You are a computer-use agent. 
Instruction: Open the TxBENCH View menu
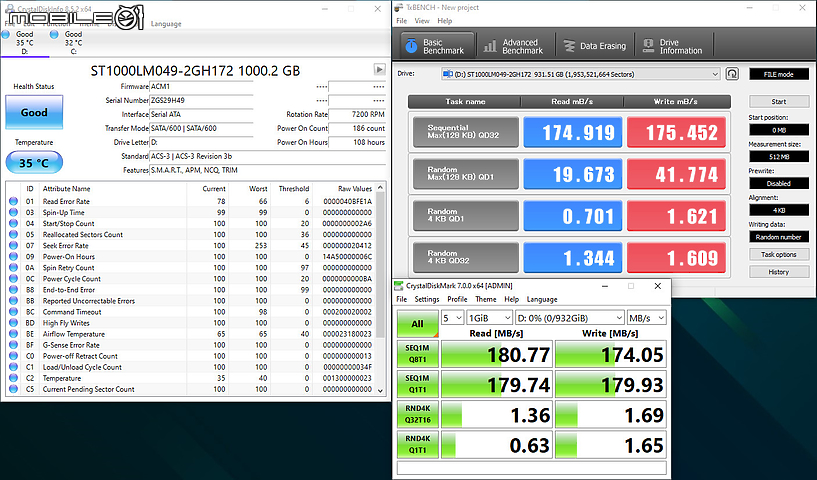coord(422,21)
